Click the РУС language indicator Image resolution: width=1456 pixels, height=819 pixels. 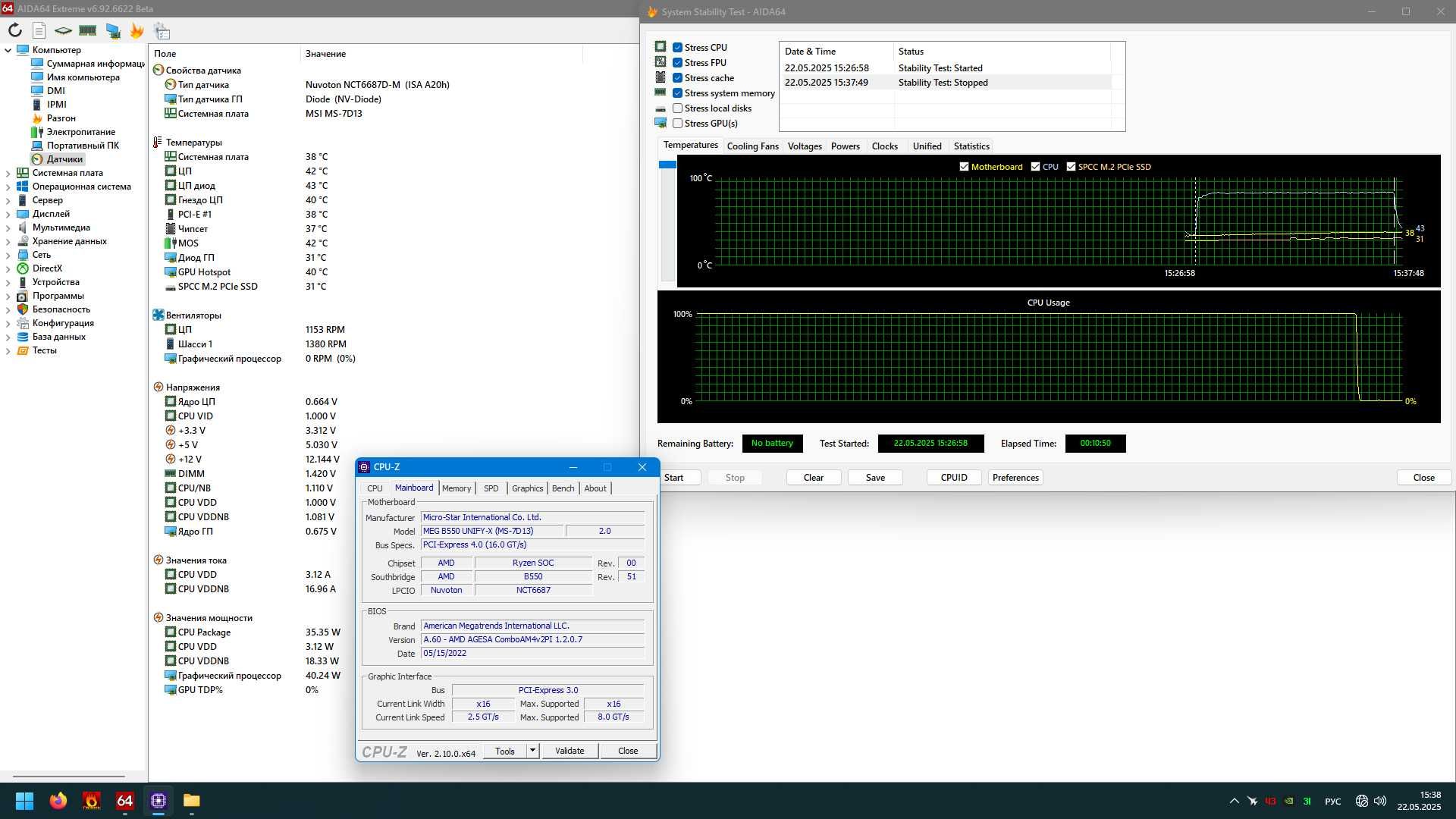click(x=1332, y=802)
